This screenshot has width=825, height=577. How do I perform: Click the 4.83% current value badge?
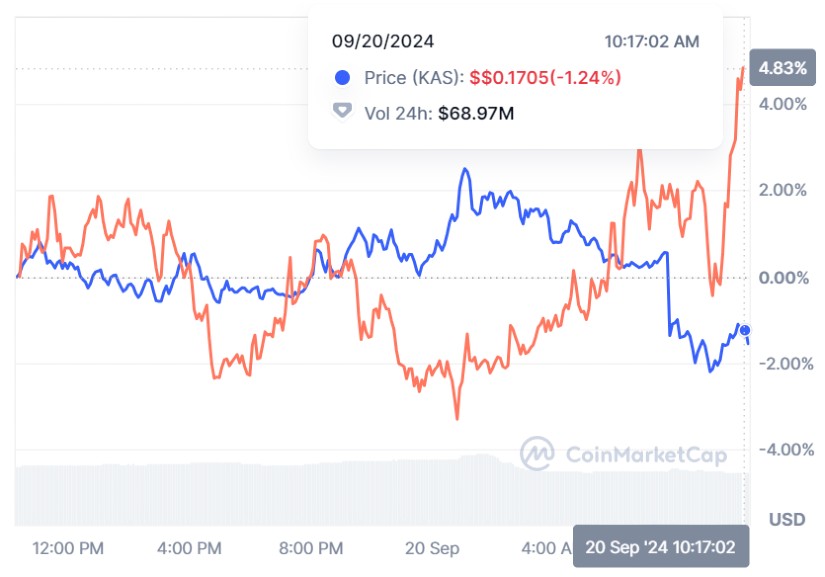click(x=782, y=69)
